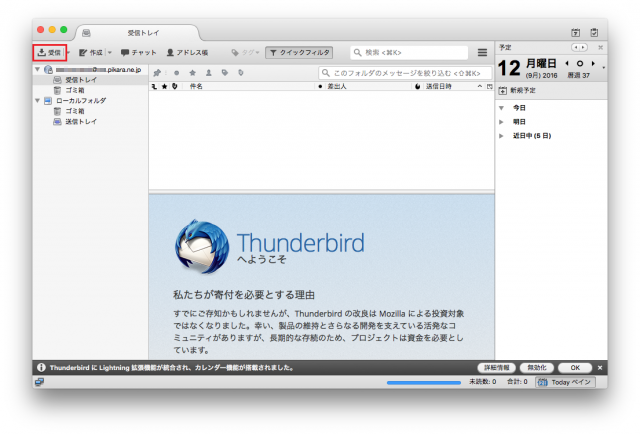This screenshot has width=640, height=435.
Task: Toggle the クイックフィルタ button
Action: tap(299, 53)
